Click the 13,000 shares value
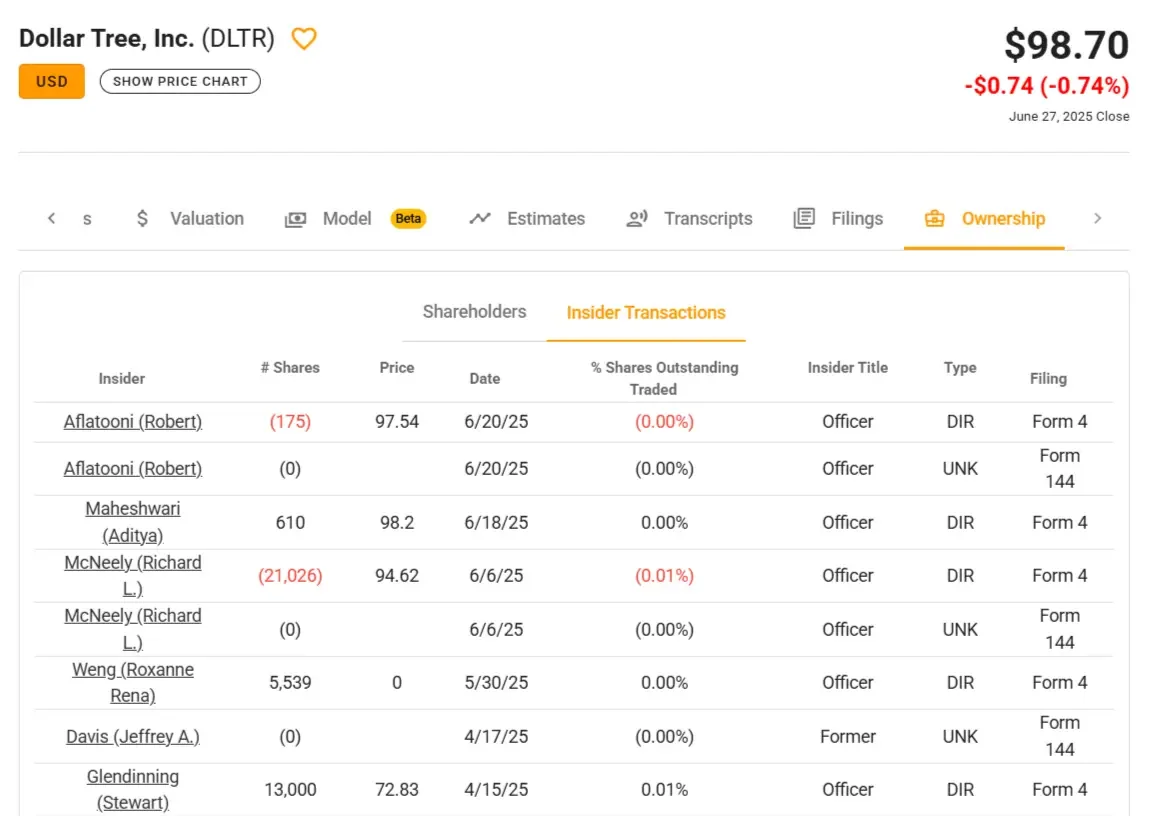Screen dimensions: 1153x816 coord(290,790)
